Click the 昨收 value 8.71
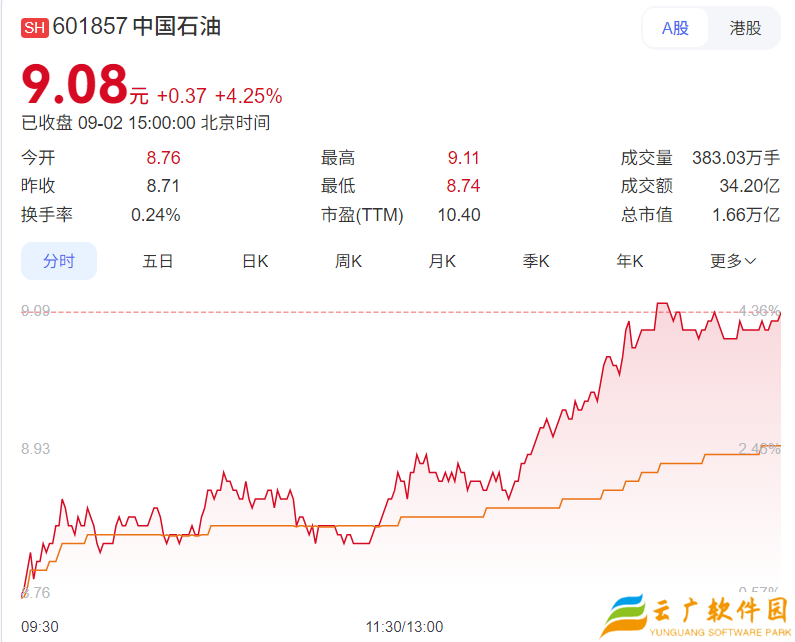 (163, 186)
